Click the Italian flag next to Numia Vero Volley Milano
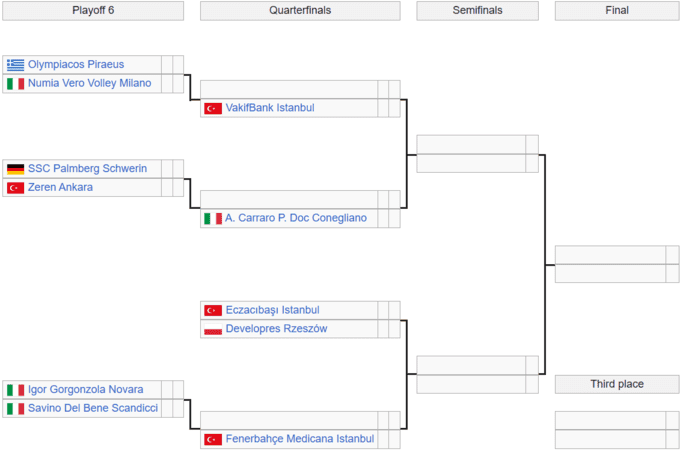This screenshot has width=680, height=452. [15, 84]
